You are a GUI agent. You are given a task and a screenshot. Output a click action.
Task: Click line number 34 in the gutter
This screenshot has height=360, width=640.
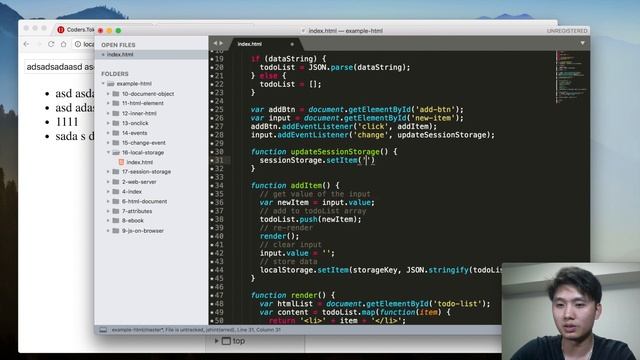point(219,185)
